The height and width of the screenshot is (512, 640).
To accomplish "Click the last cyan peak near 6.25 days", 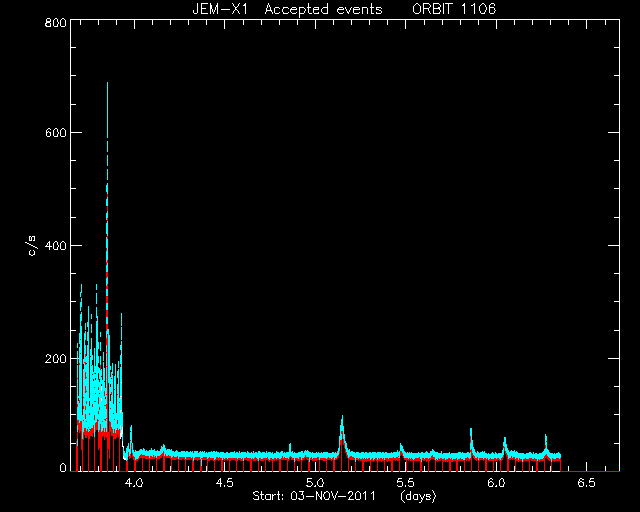I will (546, 438).
